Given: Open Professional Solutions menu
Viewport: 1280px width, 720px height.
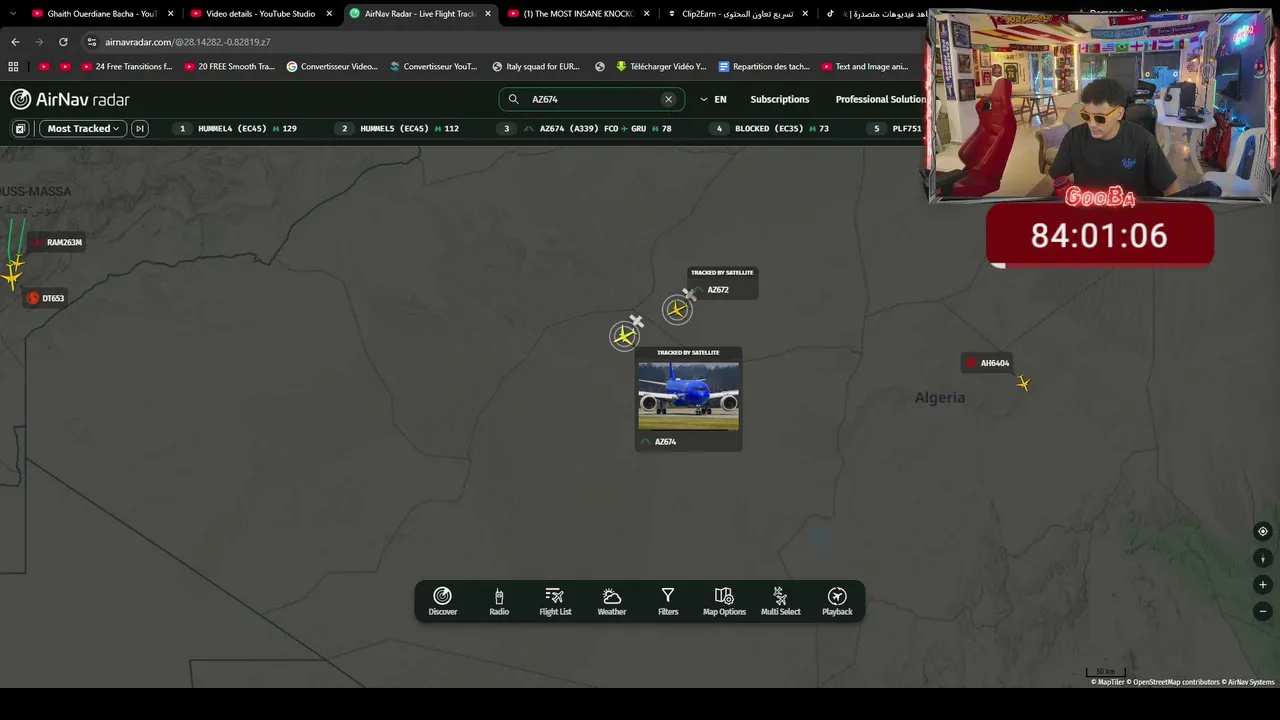Looking at the screenshot, I should 881,99.
